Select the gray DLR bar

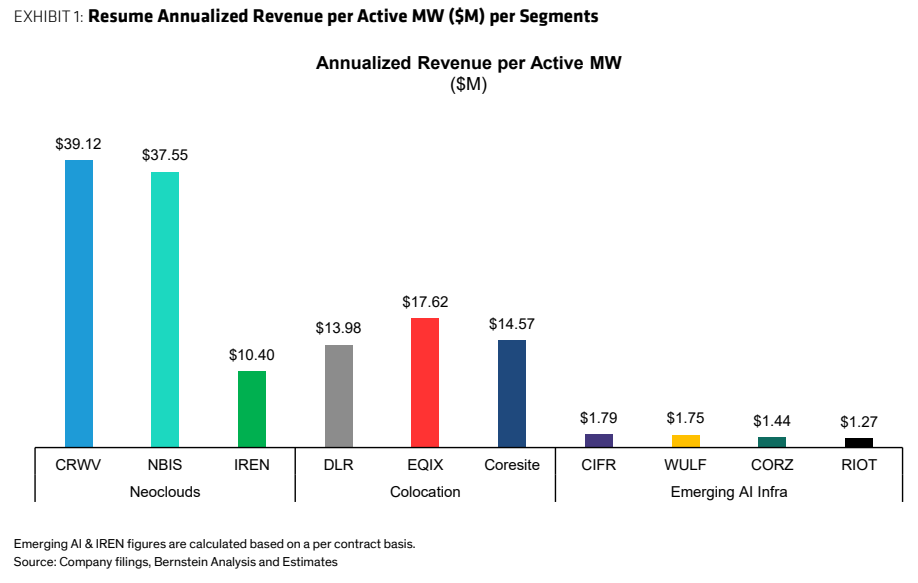339,396
